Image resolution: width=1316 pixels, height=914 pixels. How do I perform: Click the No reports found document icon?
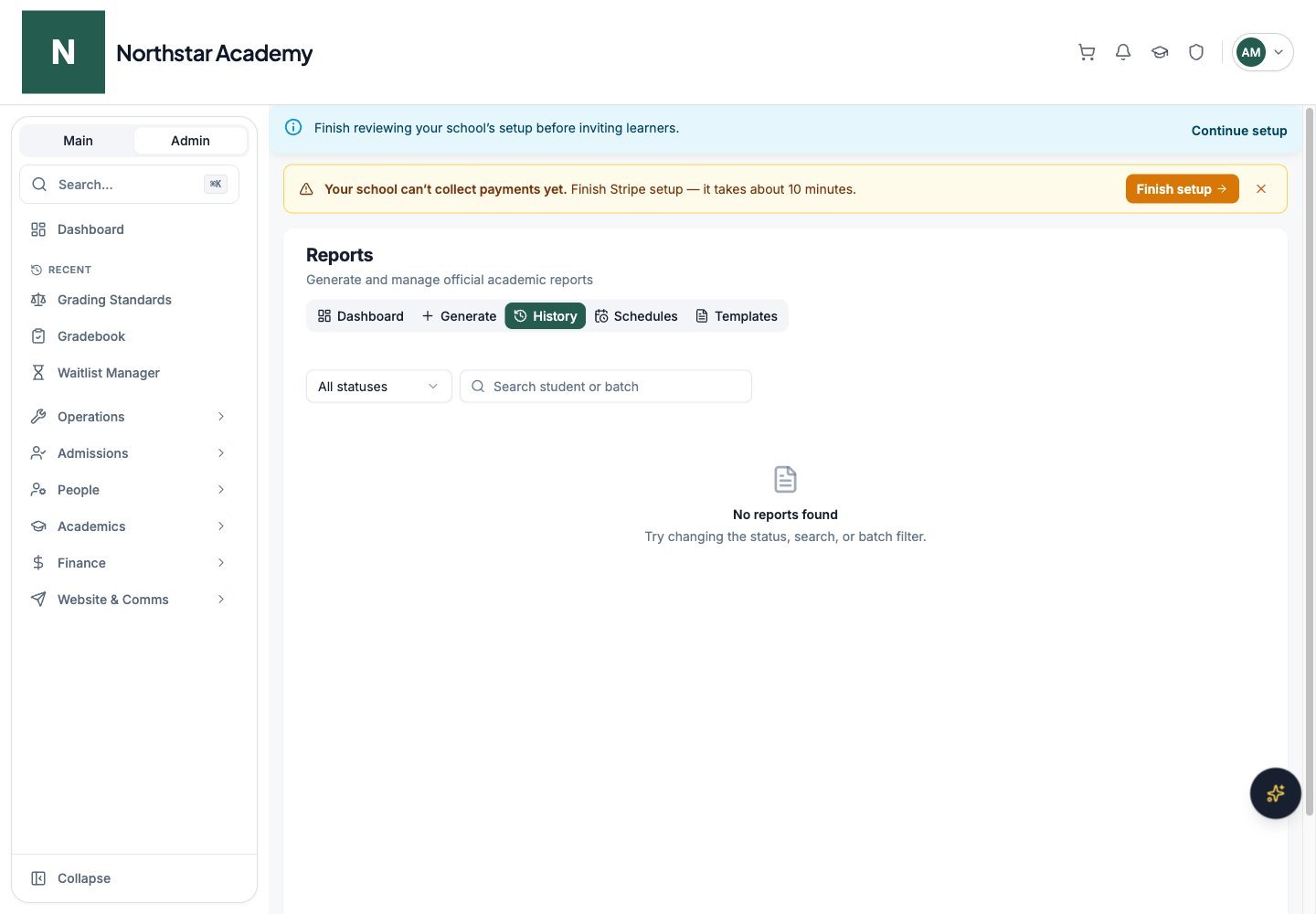[785, 479]
